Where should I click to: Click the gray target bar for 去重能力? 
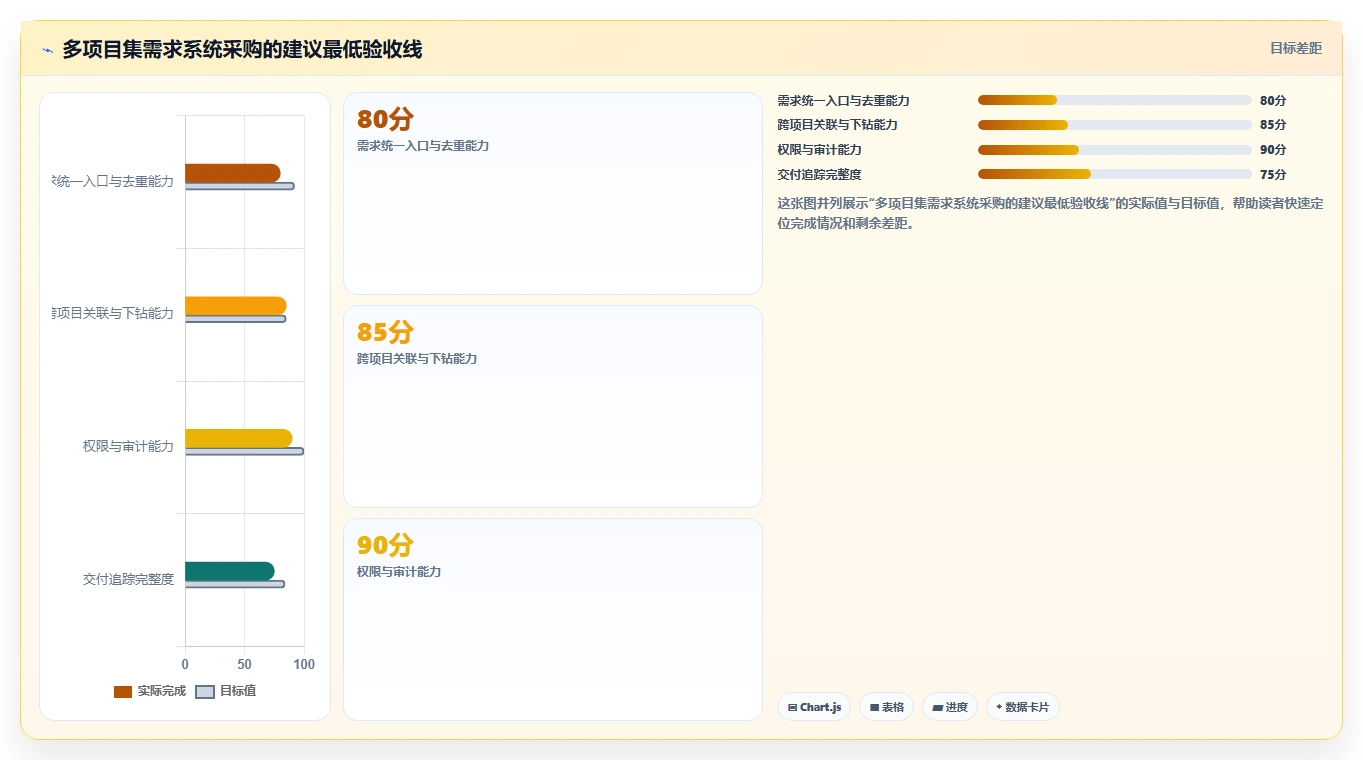pos(239,186)
